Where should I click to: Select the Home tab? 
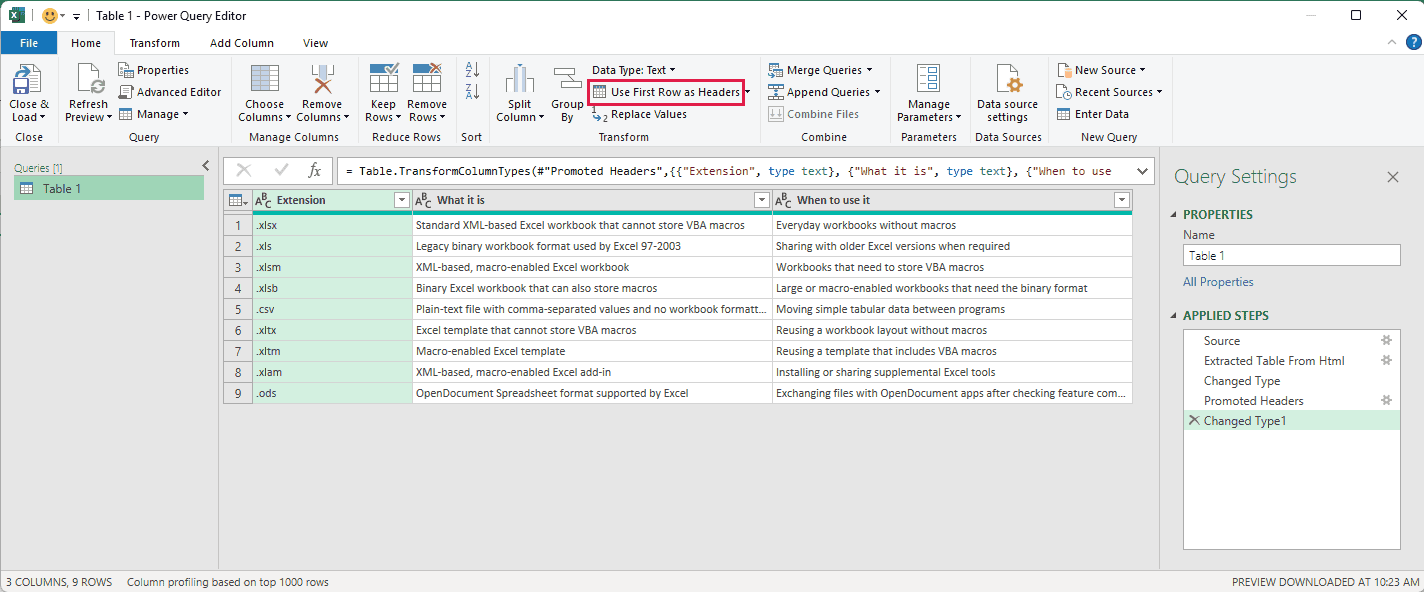(x=86, y=43)
